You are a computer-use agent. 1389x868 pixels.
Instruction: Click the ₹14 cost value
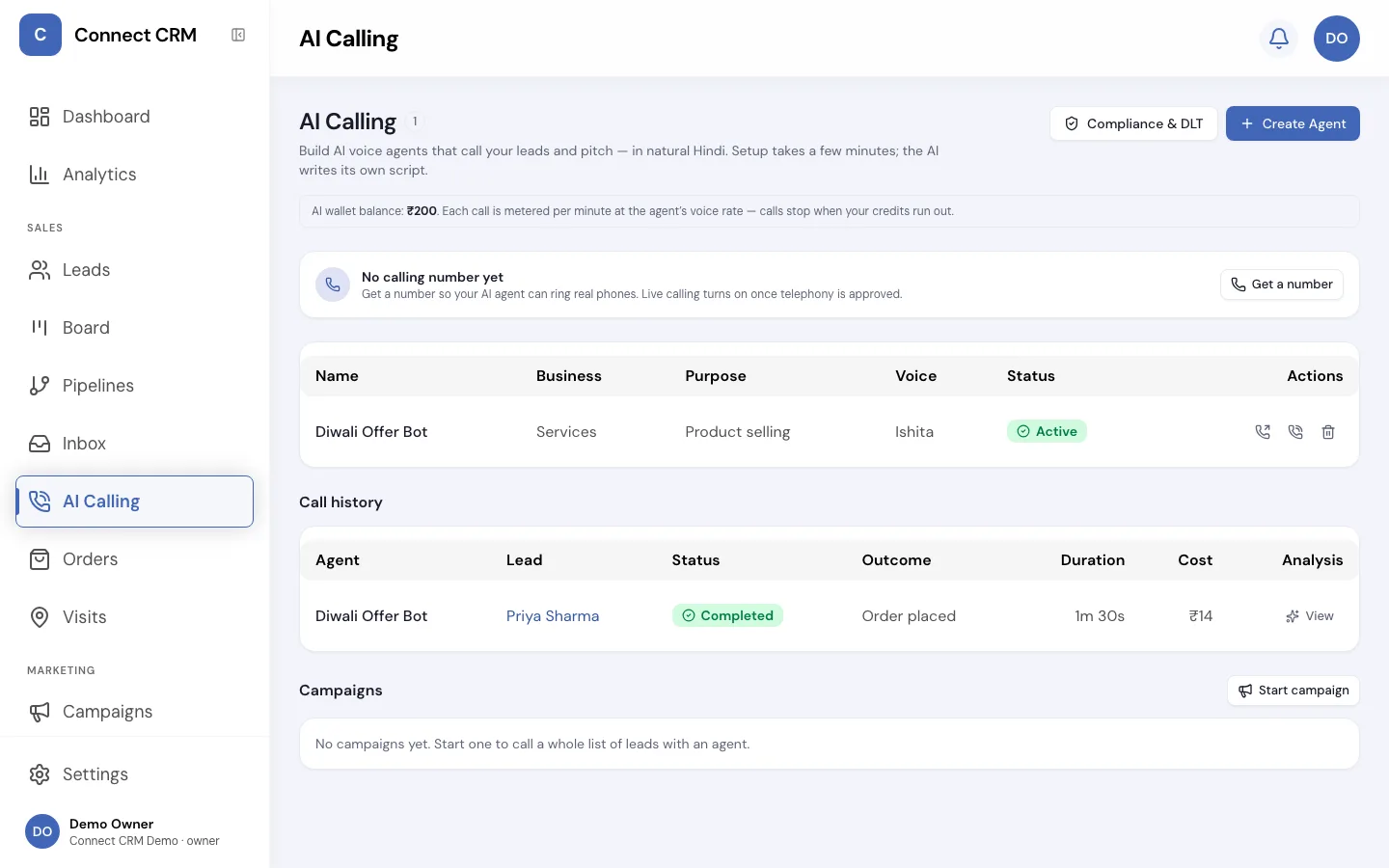pos(1201,616)
